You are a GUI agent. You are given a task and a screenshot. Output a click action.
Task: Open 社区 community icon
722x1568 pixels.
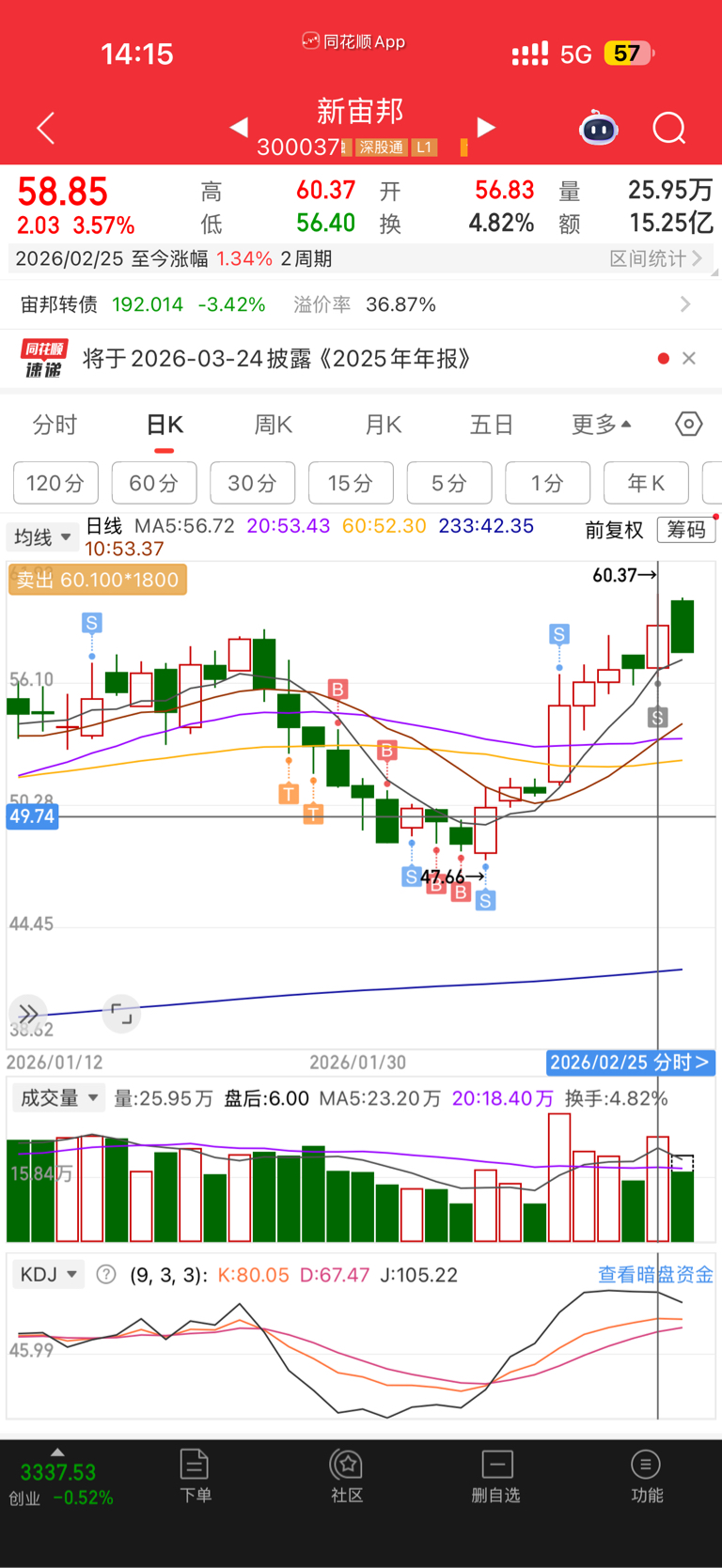347,1476
